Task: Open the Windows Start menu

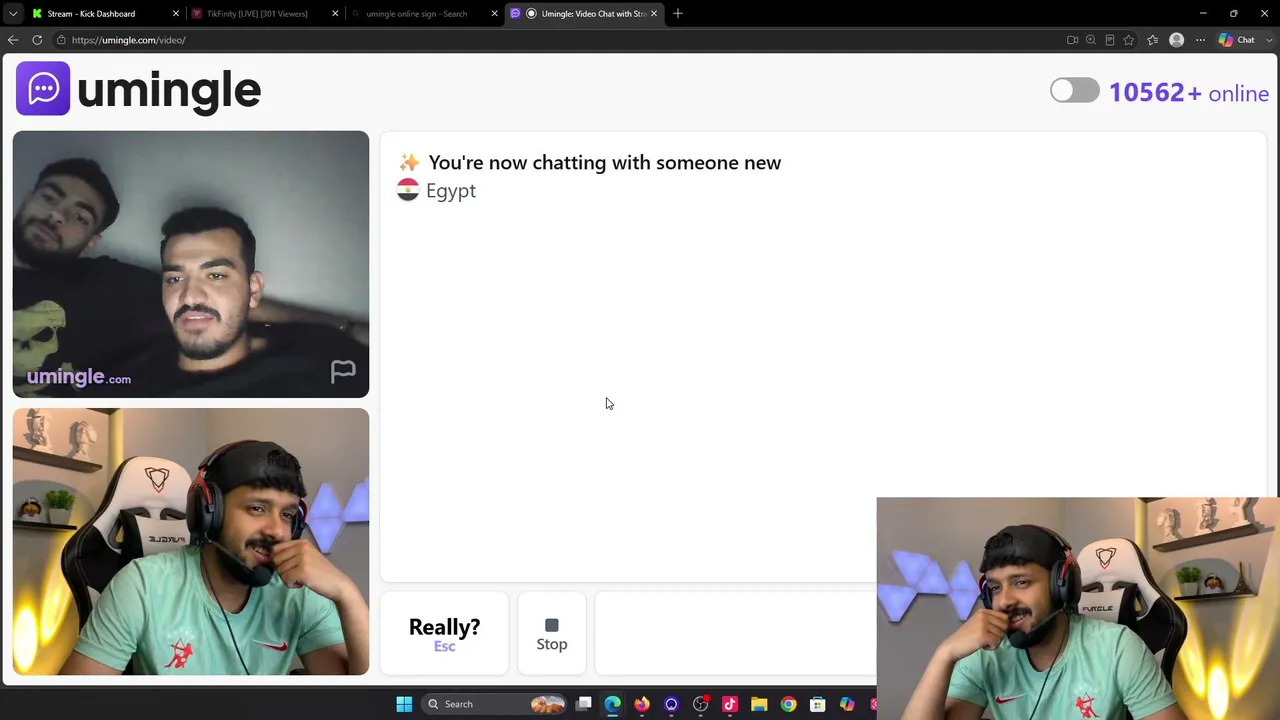Action: (x=404, y=704)
